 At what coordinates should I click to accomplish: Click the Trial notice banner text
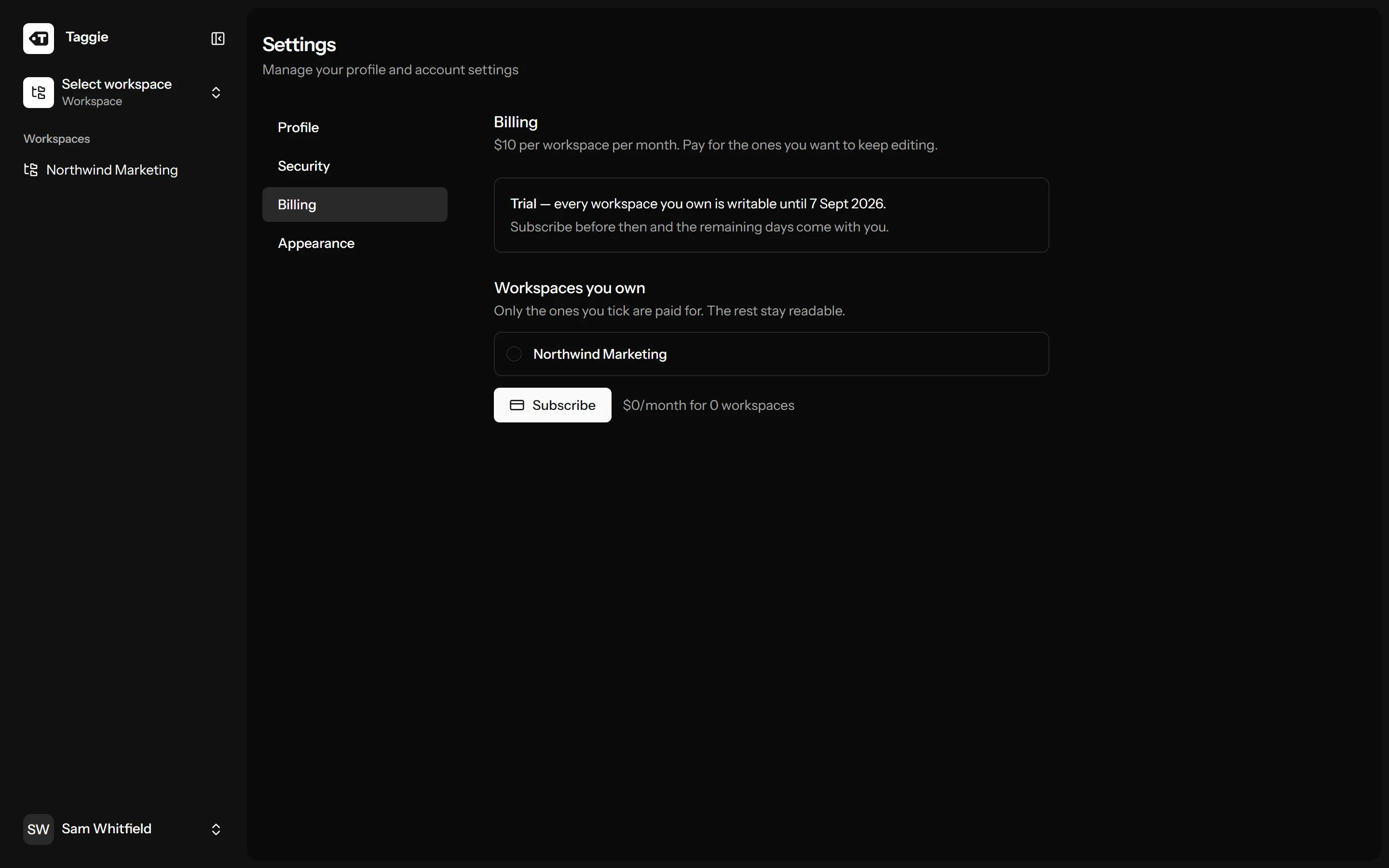tap(698, 204)
